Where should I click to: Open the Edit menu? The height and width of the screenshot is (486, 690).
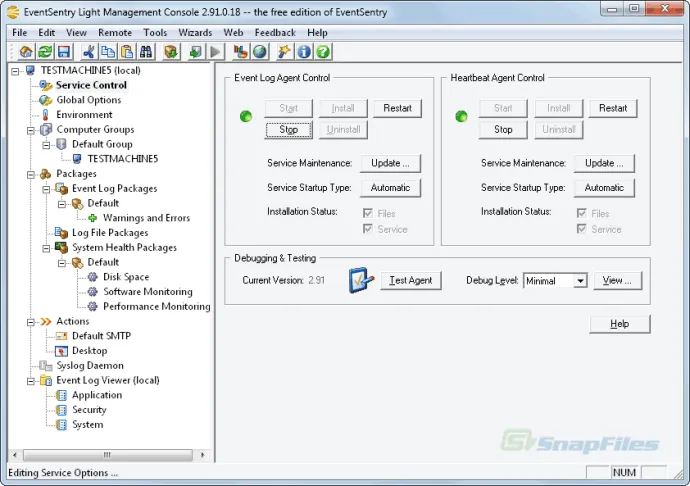coord(46,33)
